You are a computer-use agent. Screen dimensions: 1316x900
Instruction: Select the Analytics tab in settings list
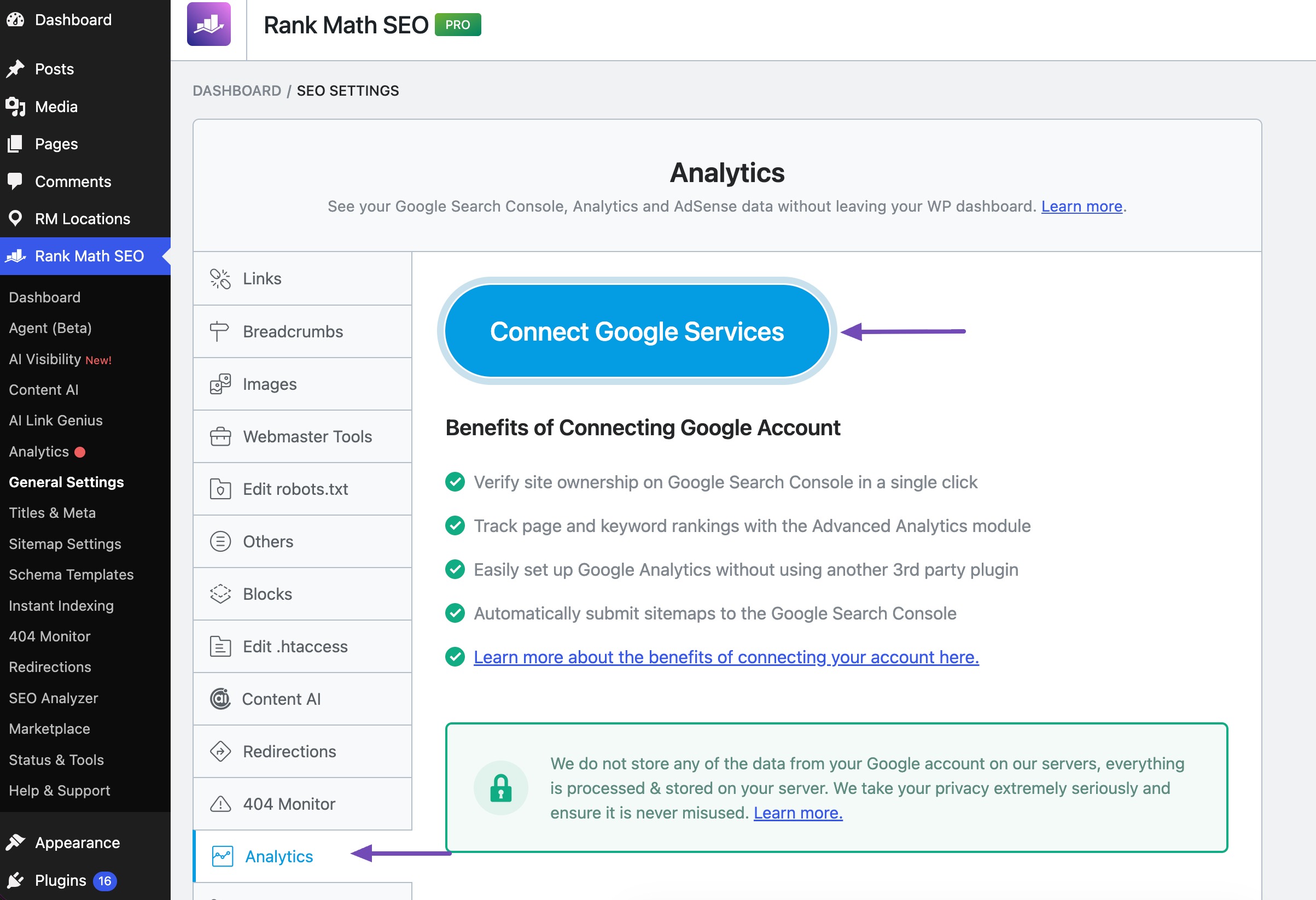302,856
